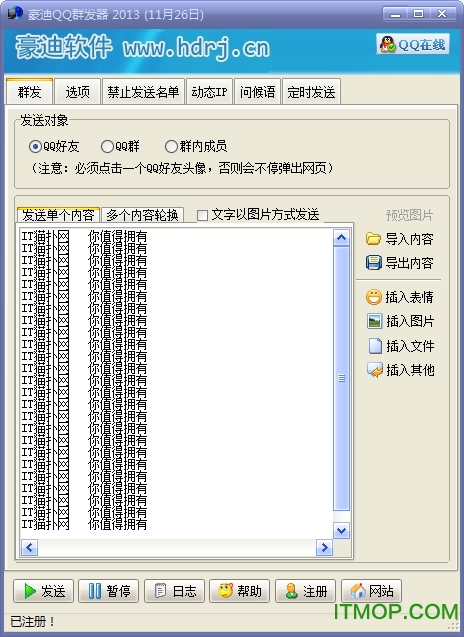Click the horizontal scrollbar left arrow
This screenshot has width=464, height=637.
pyautogui.click(x=29, y=547)
